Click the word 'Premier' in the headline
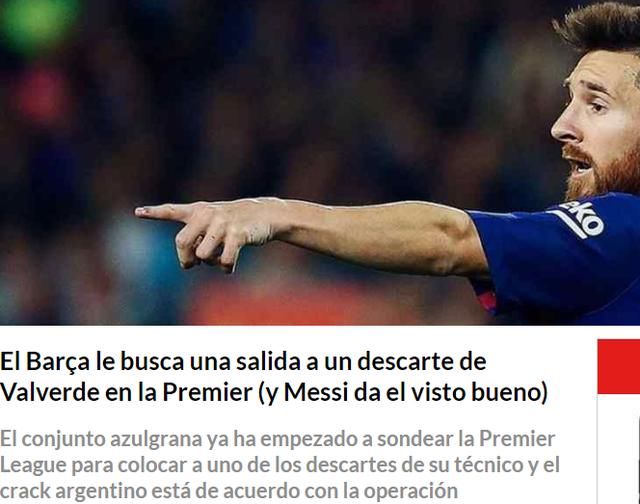The width and height of the screenshot is (640, 504). click(207, 393)
